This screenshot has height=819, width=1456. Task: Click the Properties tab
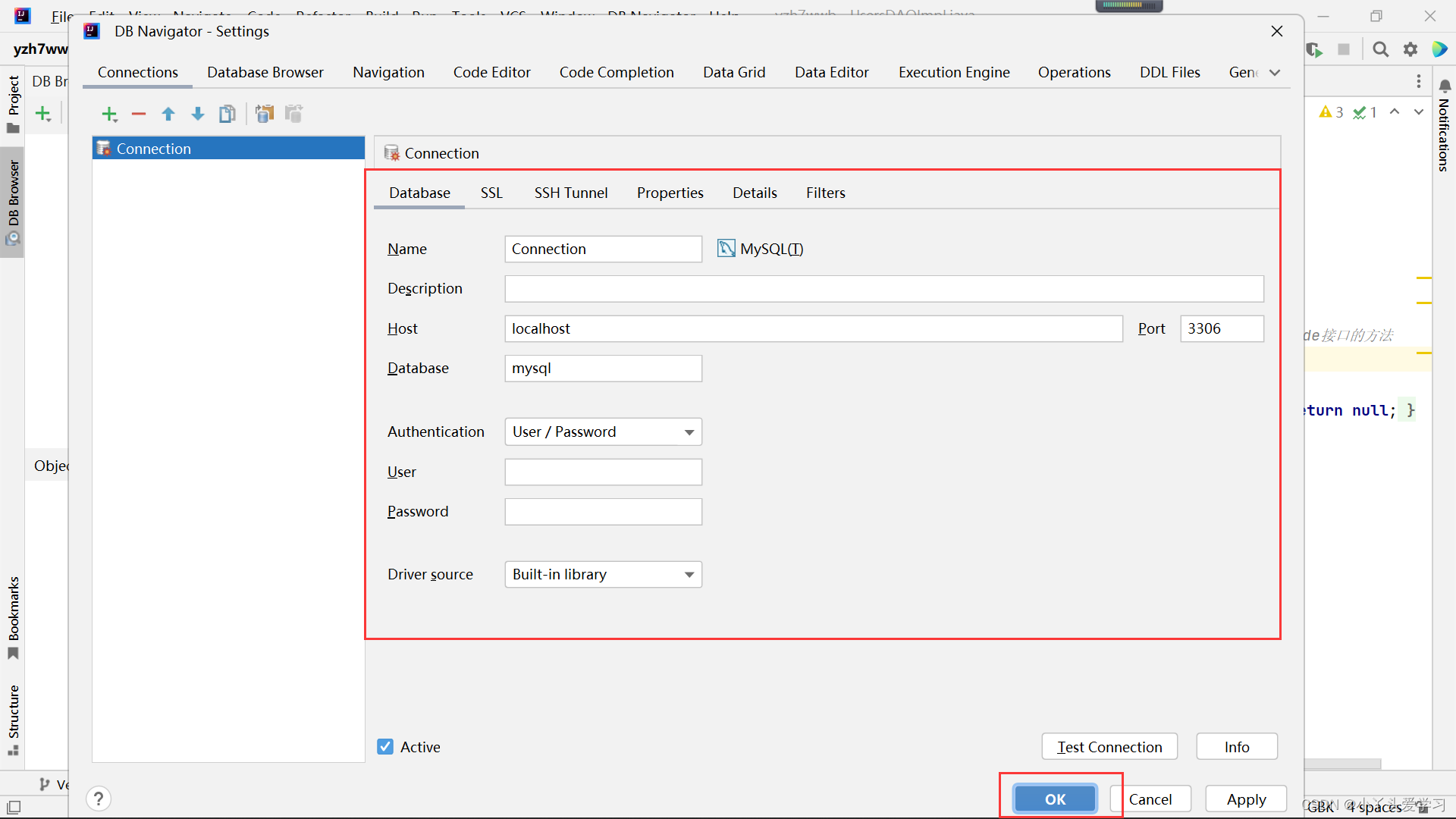point(669,192)
